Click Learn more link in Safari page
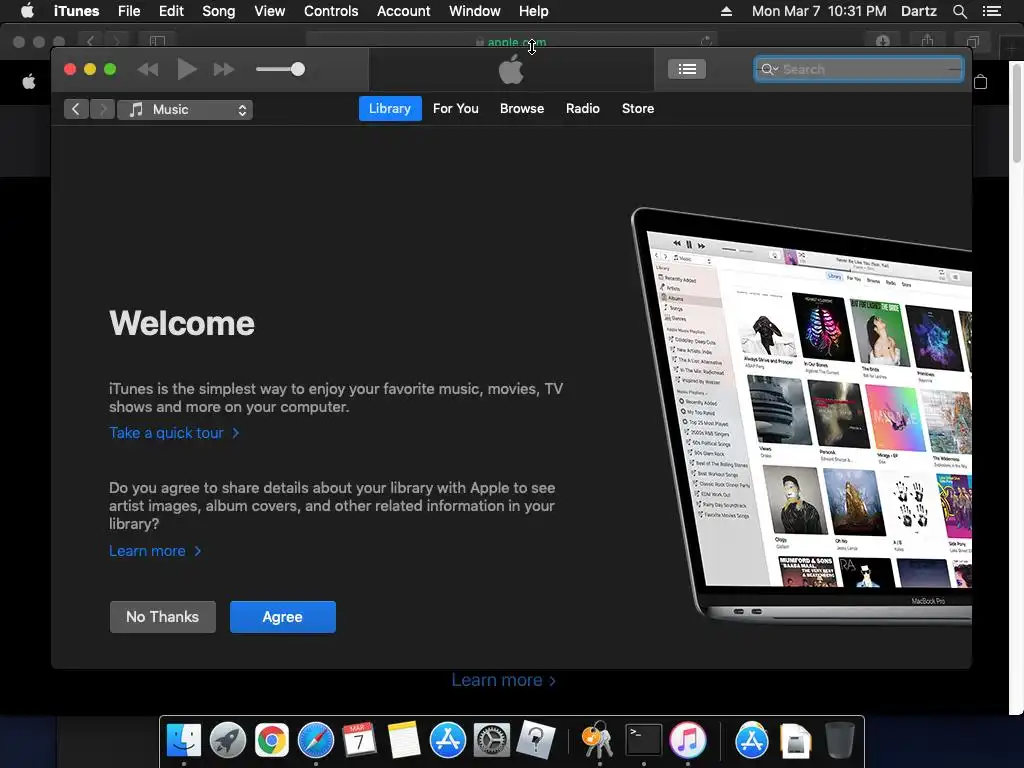 tap(504, 680)
